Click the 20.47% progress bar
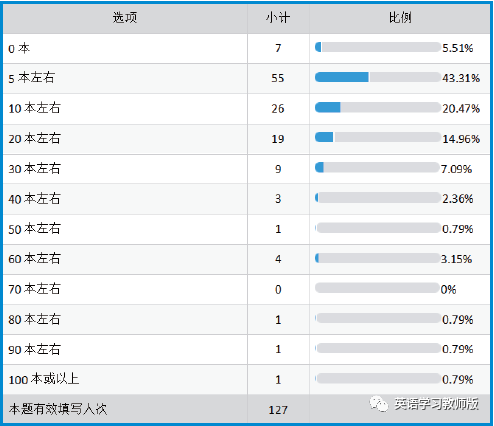Image resolution: width=494 pixels, height=426 pixels. tap(378, 107)
